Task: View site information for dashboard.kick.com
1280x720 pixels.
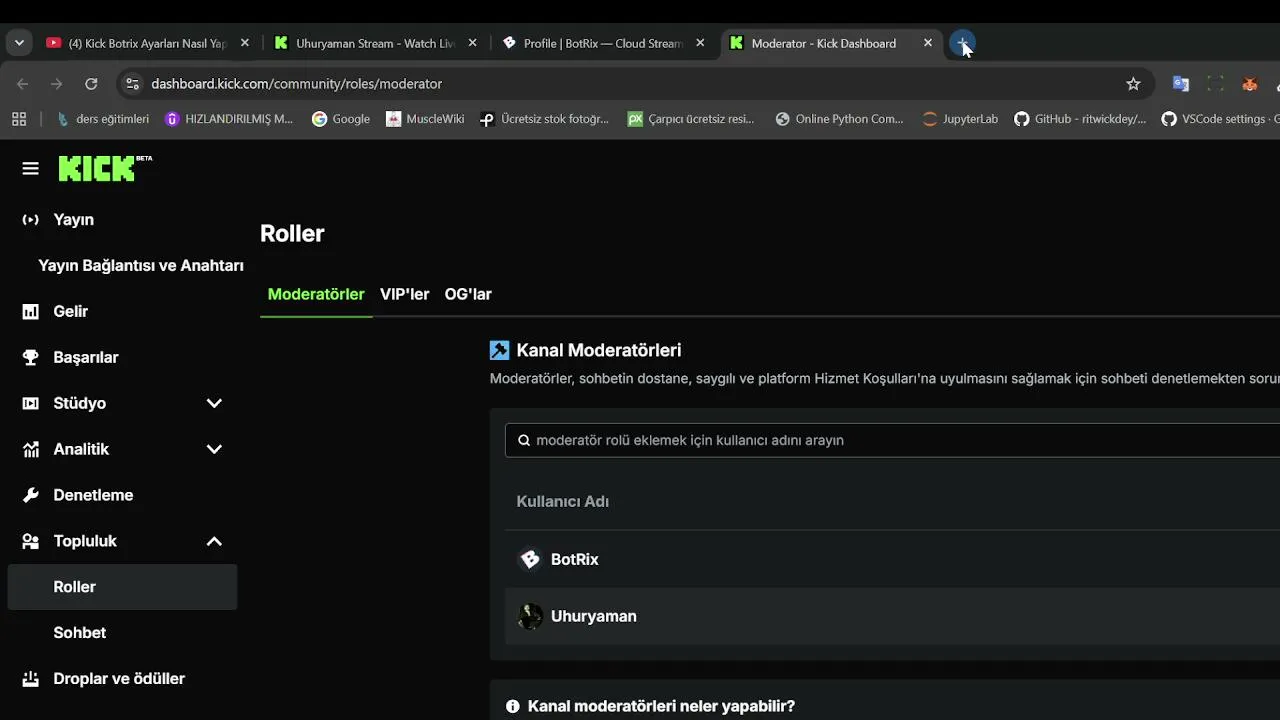Action: [x=132, y=84]
